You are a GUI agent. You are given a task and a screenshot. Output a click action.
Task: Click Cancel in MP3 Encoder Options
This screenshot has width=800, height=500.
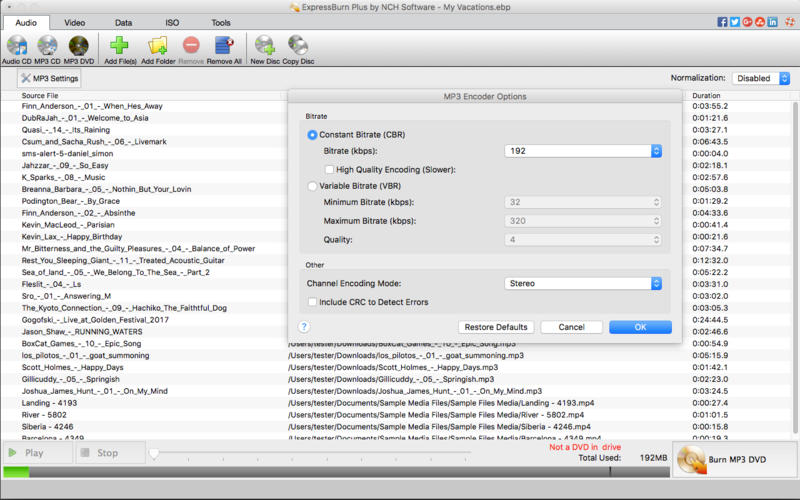coord(571,327)
